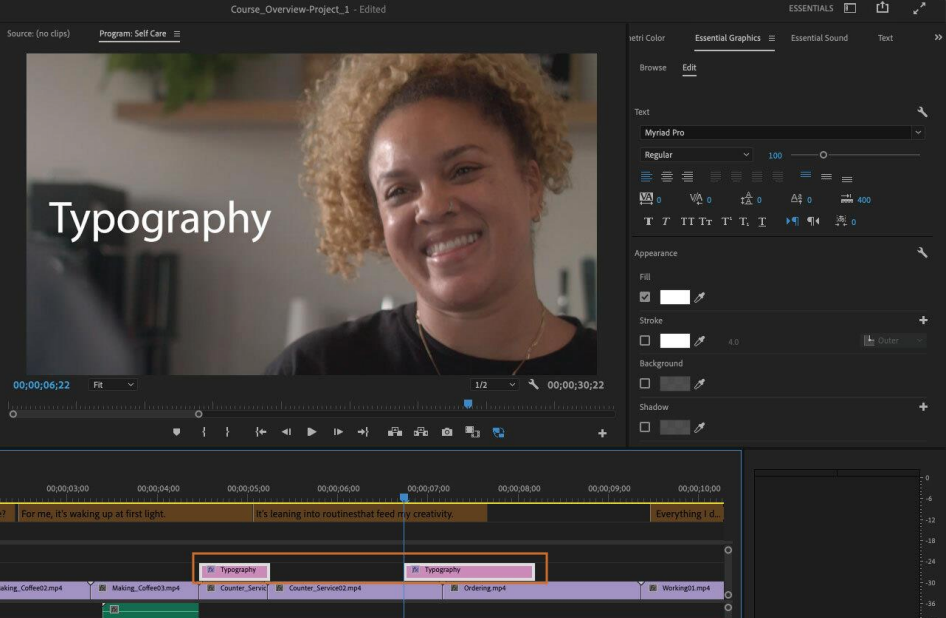Viewport: 946px width, 618px height.
Task: Select the Play button in Program monitor
Action: point(310,431)
